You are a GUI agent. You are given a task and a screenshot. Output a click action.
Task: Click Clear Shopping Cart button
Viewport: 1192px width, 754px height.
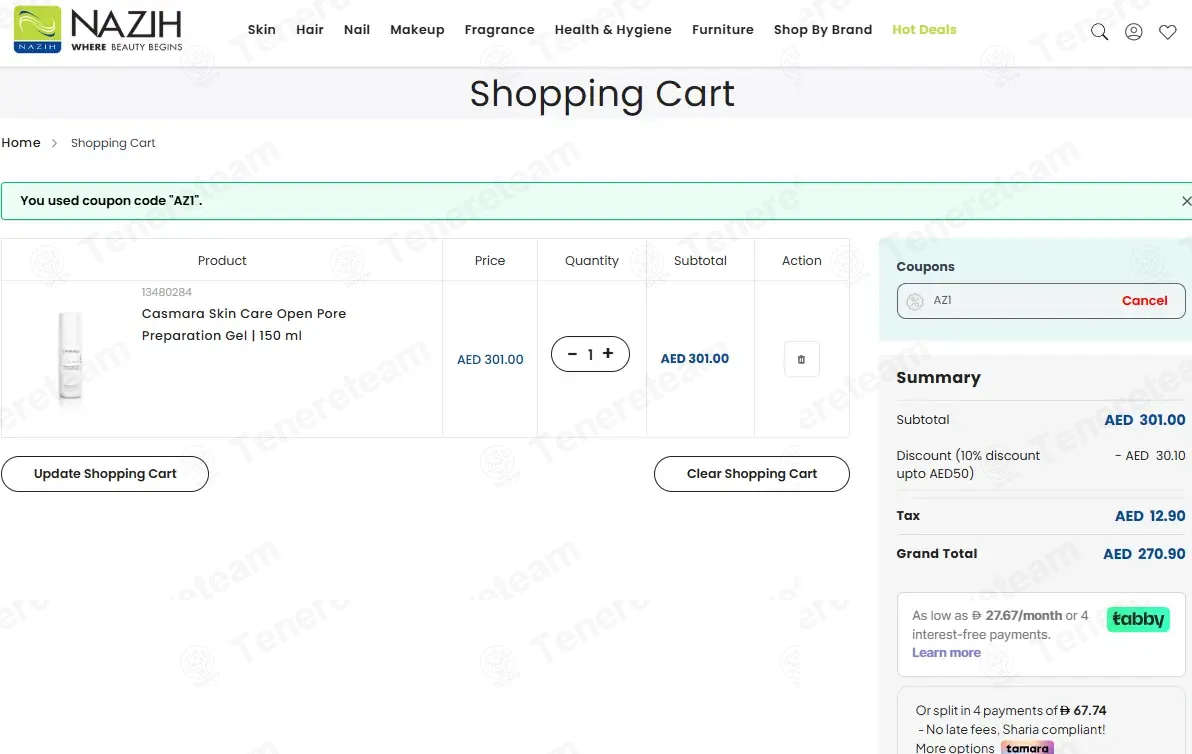pos(752,474)
